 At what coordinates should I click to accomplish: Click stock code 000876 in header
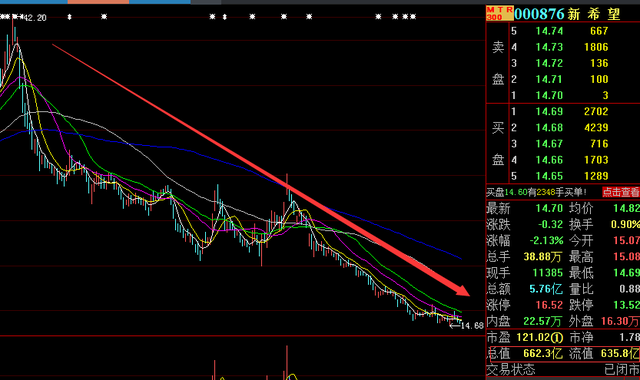tap(539, 14)
